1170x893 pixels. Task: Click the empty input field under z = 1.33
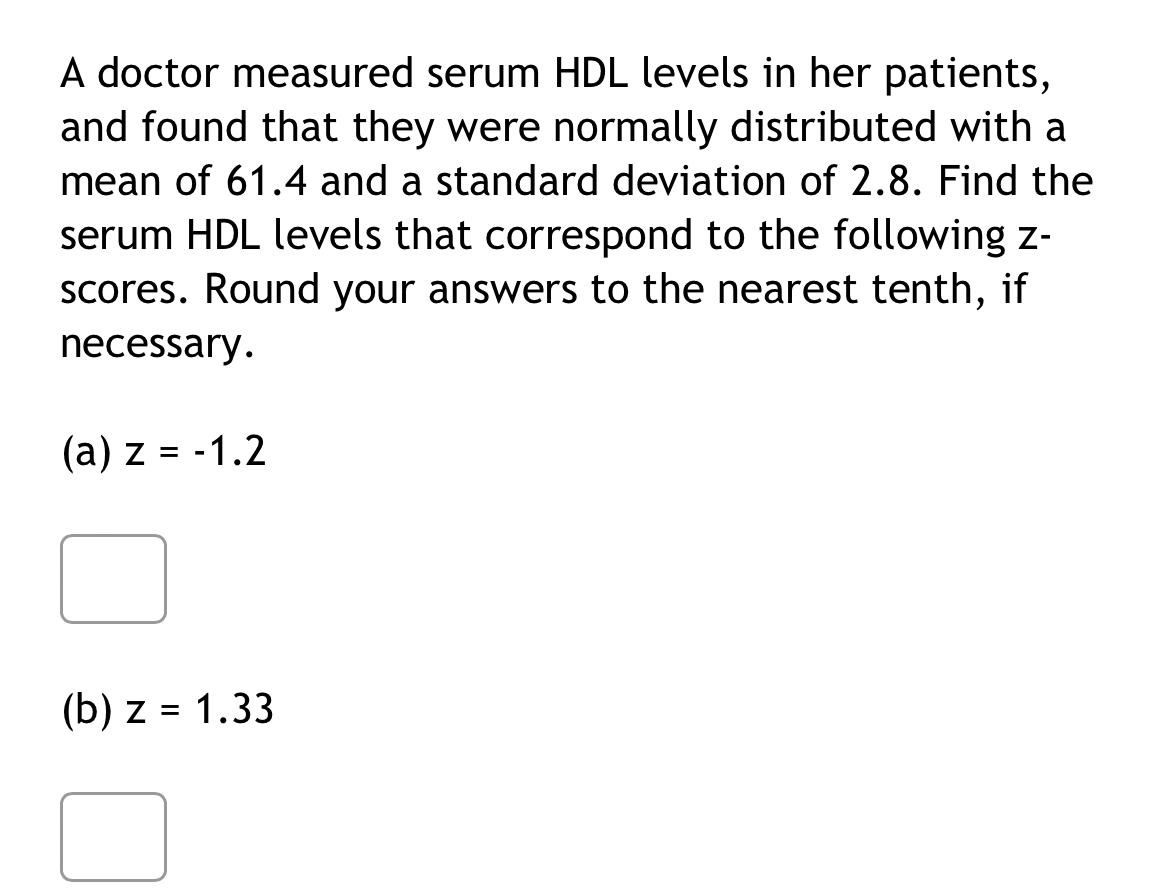(113, 837)
